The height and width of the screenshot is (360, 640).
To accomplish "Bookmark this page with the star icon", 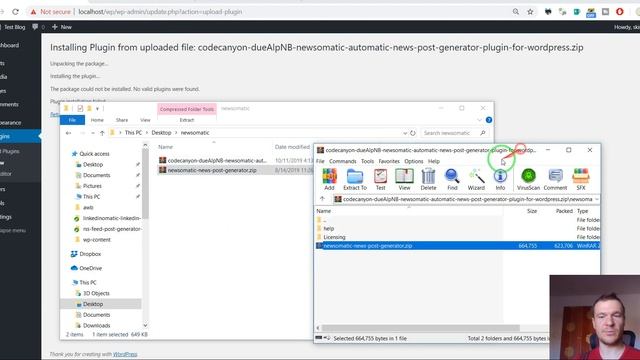I will click(x=530, y=12).
